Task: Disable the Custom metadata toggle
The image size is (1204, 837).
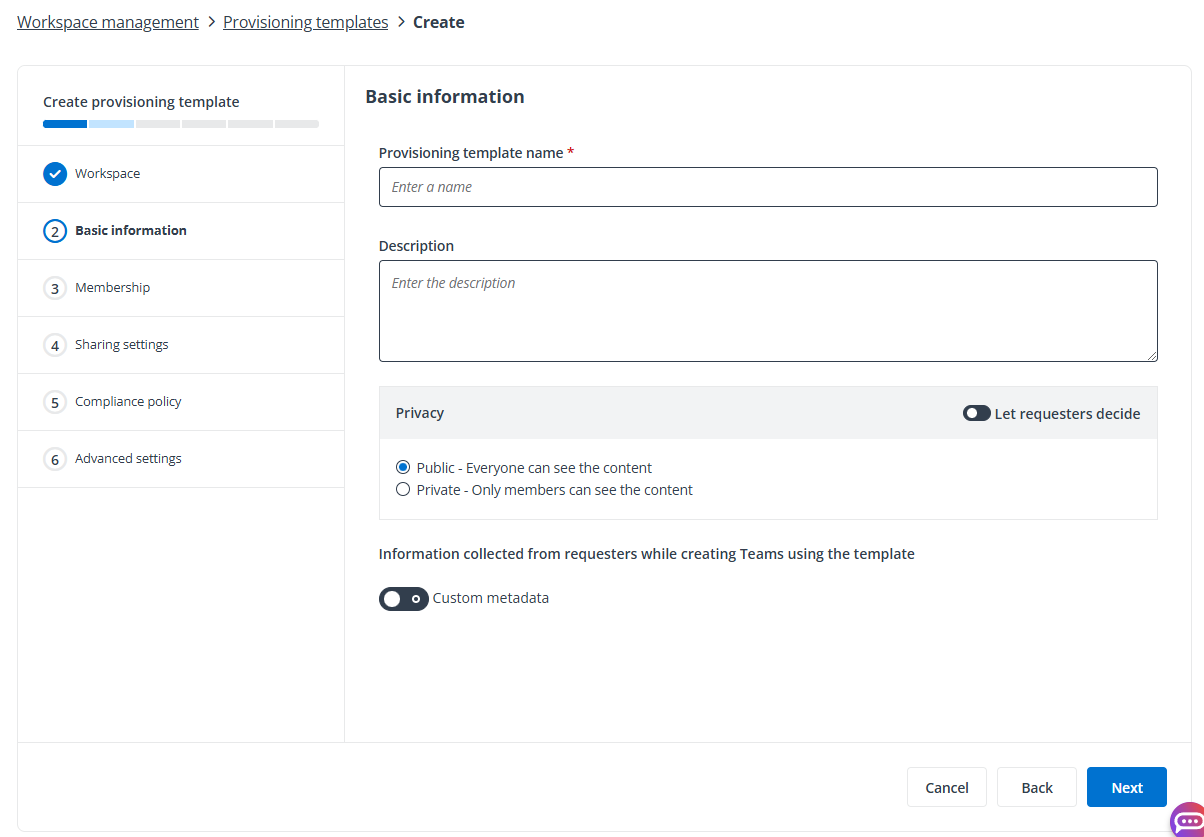Action: click(403, 598)
